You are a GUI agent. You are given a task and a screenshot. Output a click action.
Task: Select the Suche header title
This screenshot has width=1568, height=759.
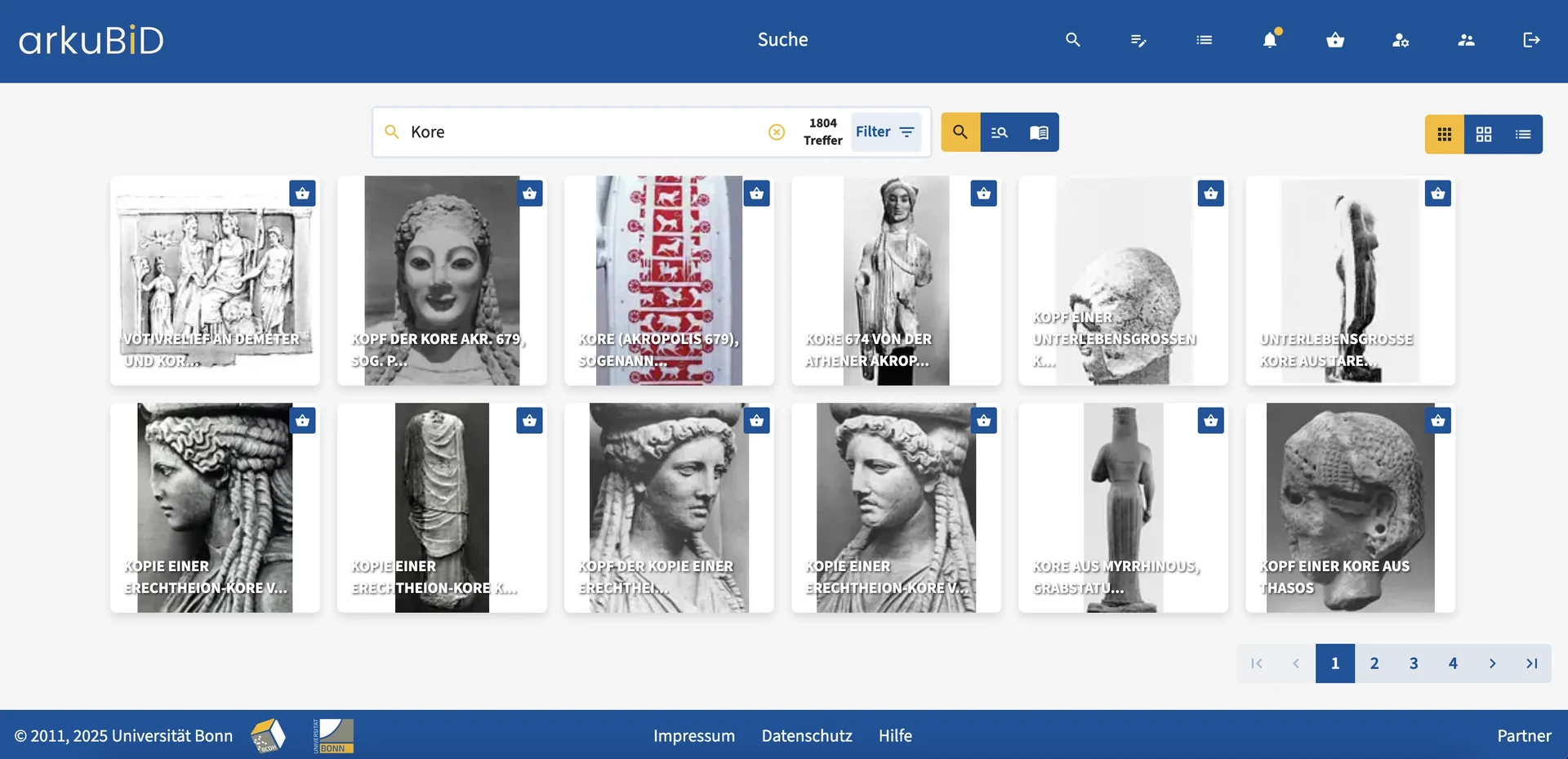(x=782, y=39)
